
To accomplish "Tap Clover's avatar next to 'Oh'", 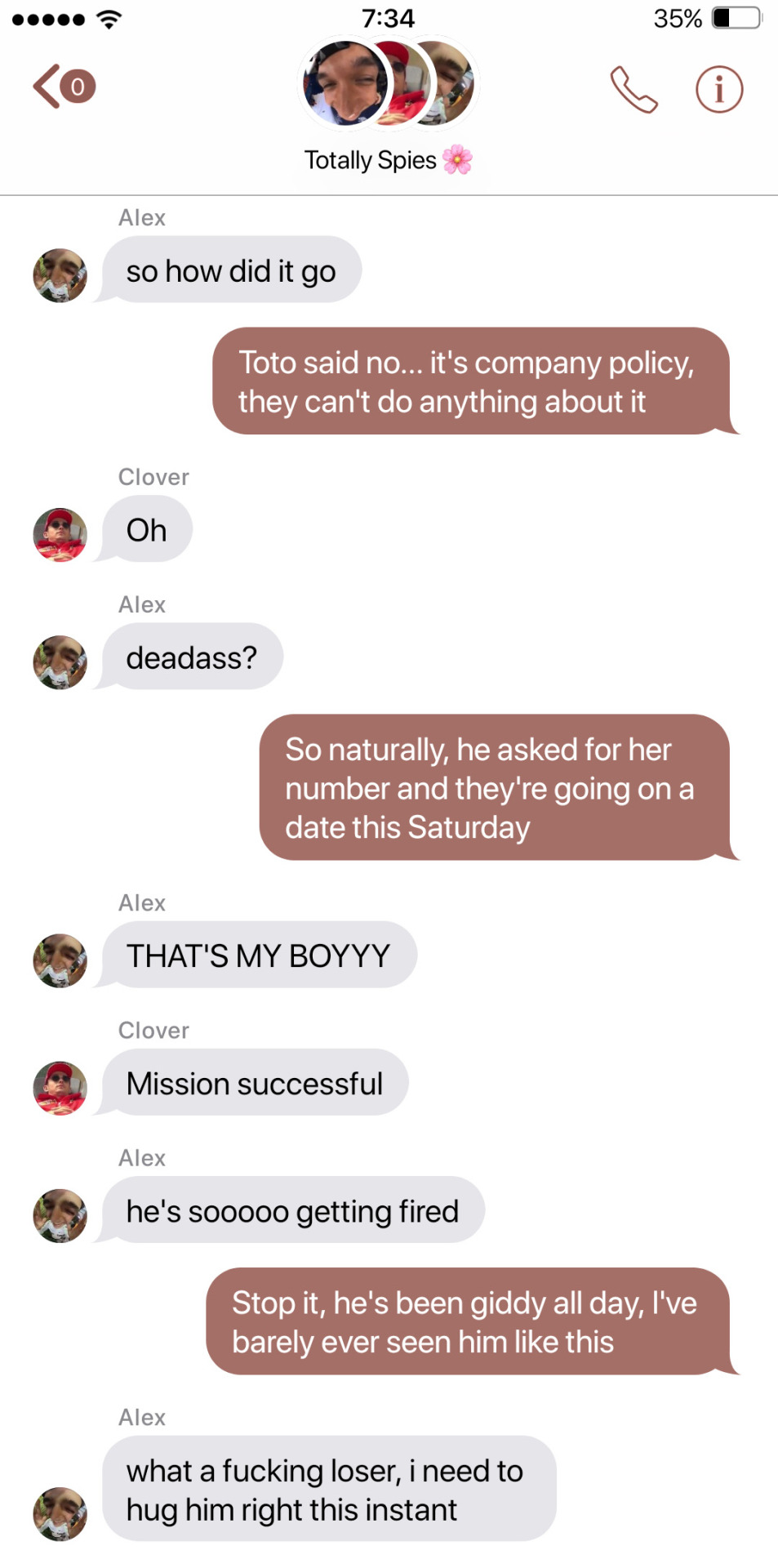I will 60,534.
